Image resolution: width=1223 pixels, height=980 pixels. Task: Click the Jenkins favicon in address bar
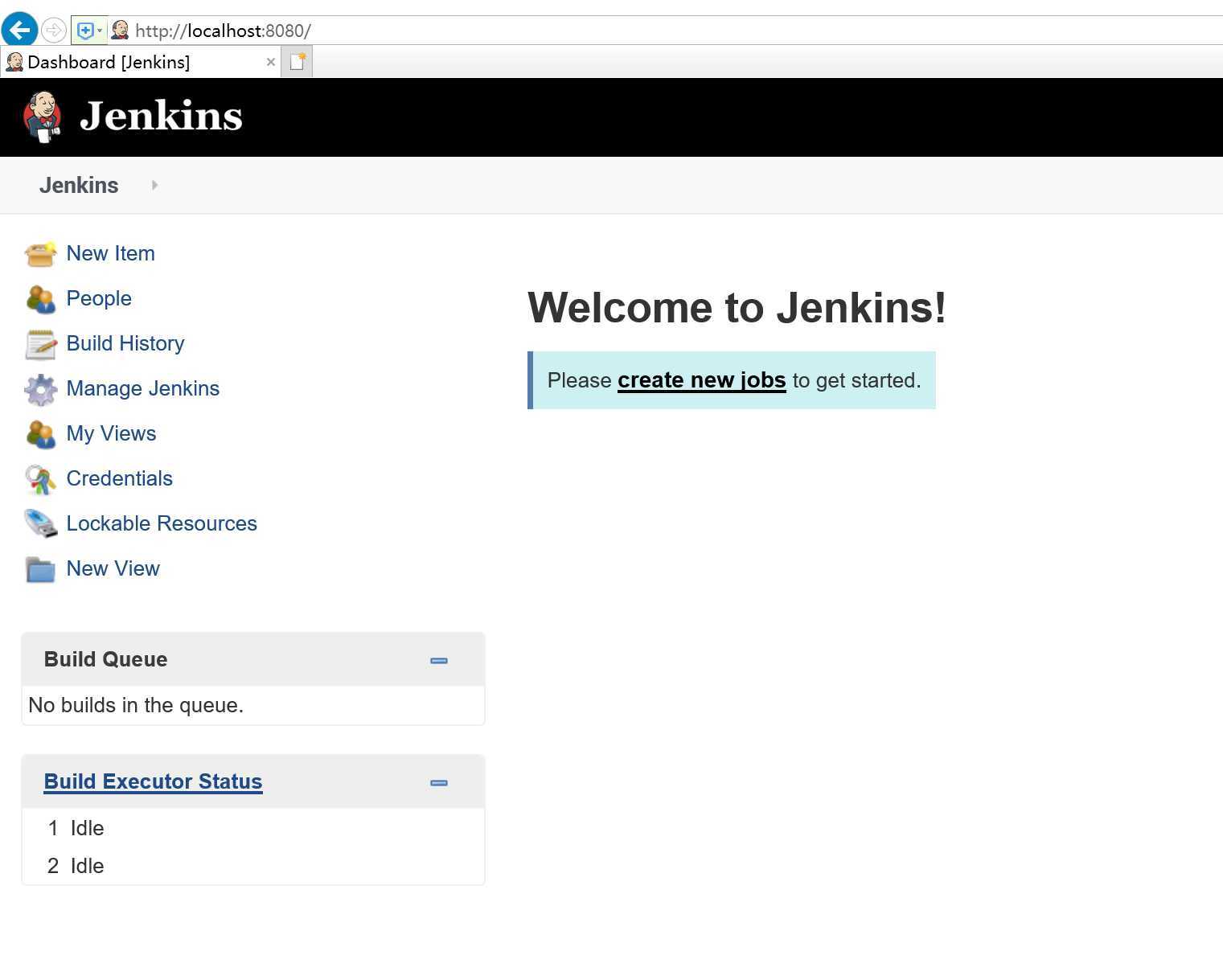[x=120, y=31]
